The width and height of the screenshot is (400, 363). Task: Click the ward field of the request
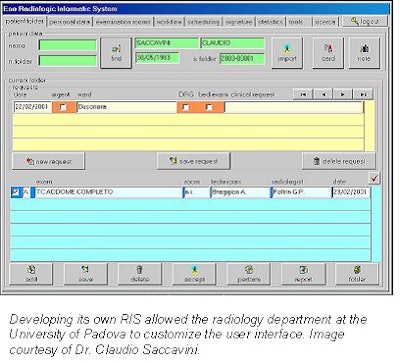click(127, 107)
